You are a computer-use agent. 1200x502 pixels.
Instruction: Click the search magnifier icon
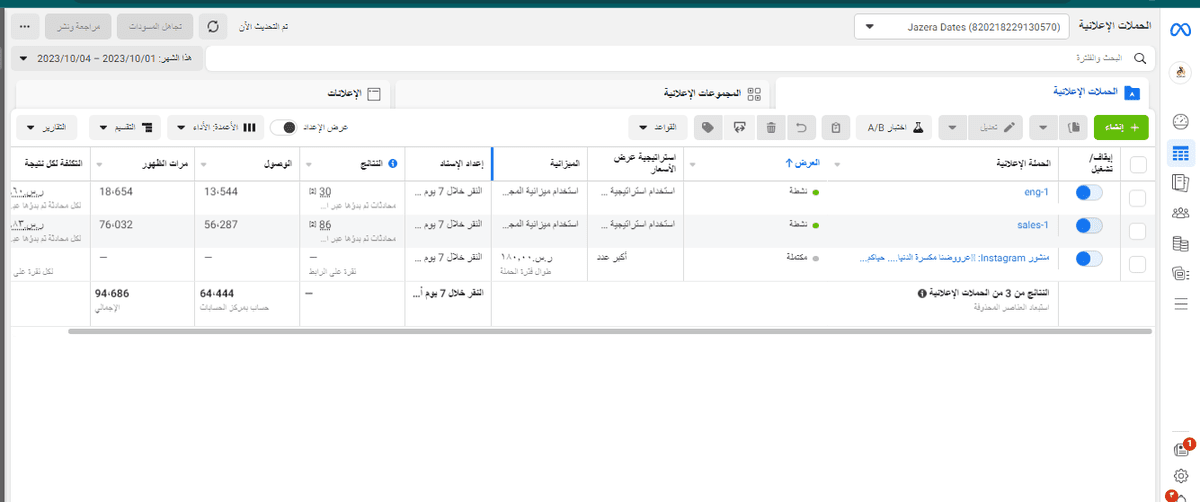coord(1140,59)
